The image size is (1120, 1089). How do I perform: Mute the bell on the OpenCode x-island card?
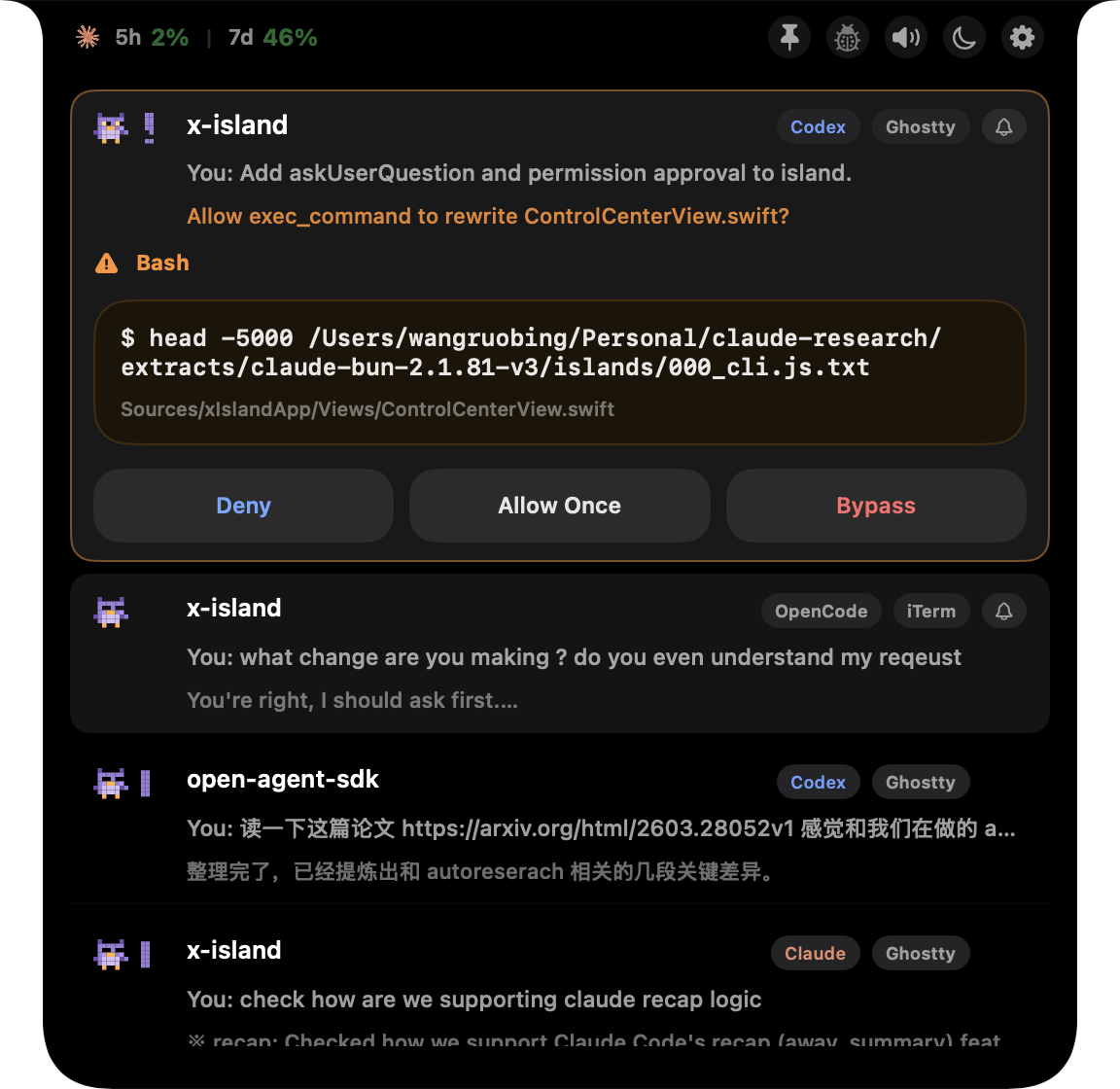coord(1003,611)
